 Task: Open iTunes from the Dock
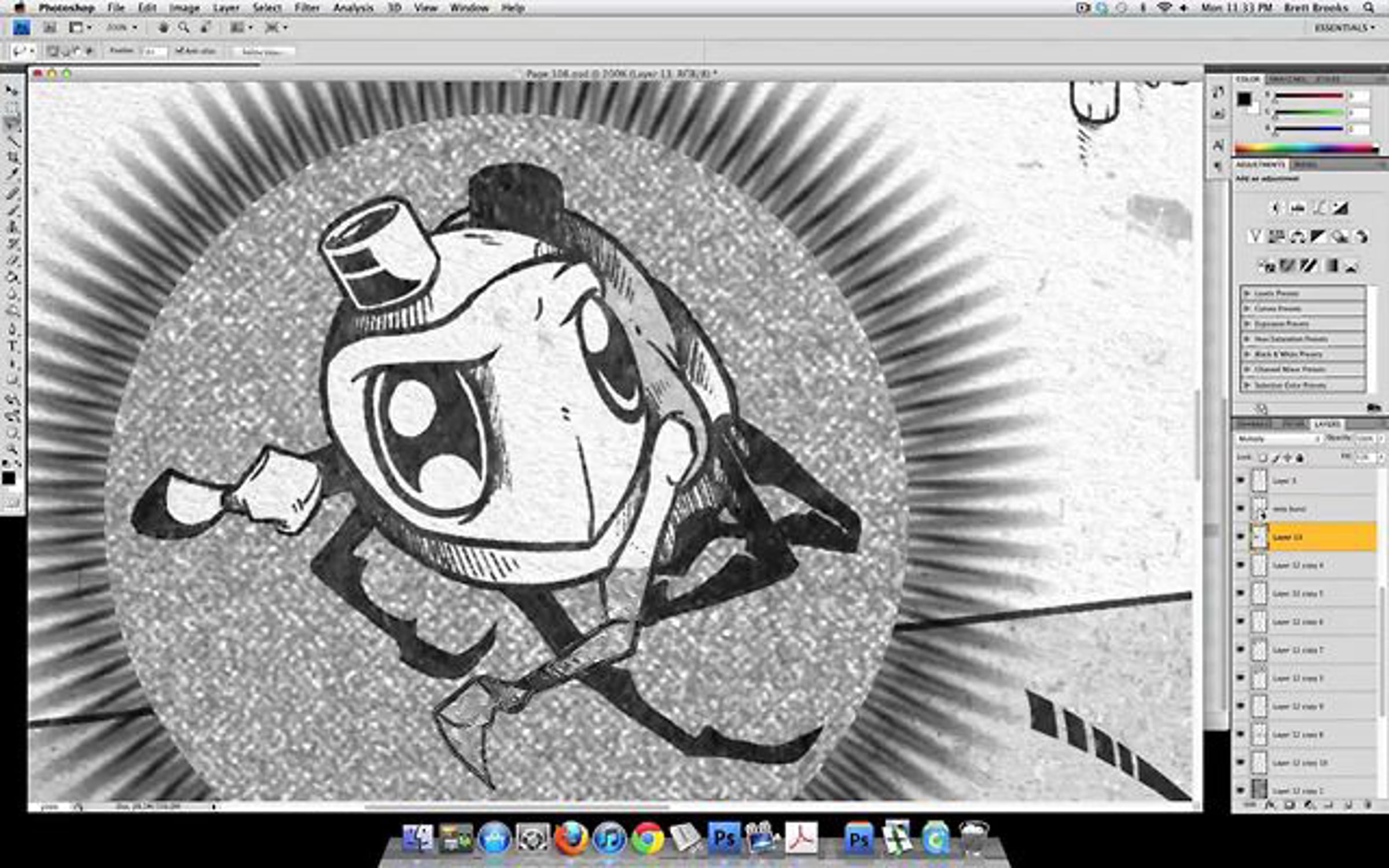(609, 837)
